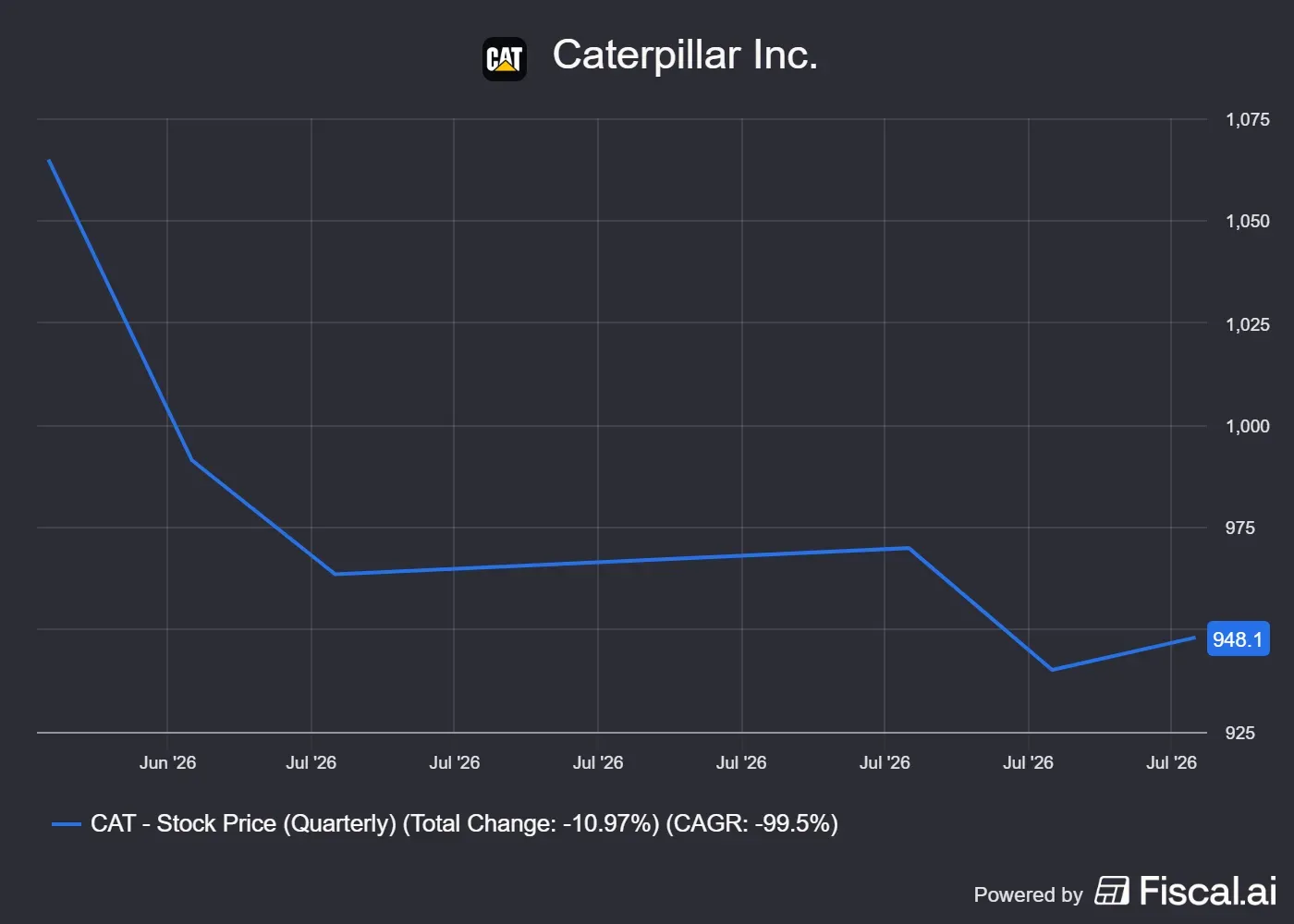Click the 1,025 y-axis label

click(1247, 324)
